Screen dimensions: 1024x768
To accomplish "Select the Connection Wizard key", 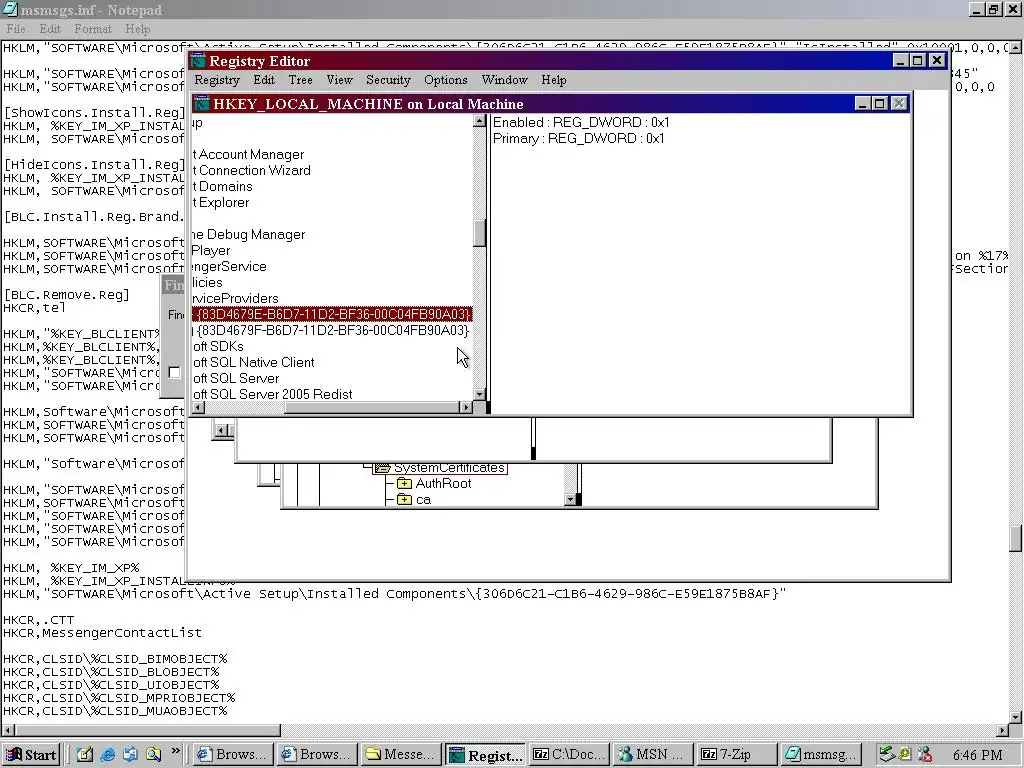I will [251, 170].
